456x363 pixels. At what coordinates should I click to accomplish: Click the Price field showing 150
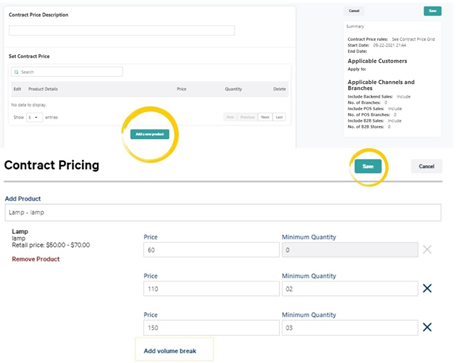point(211,328)
